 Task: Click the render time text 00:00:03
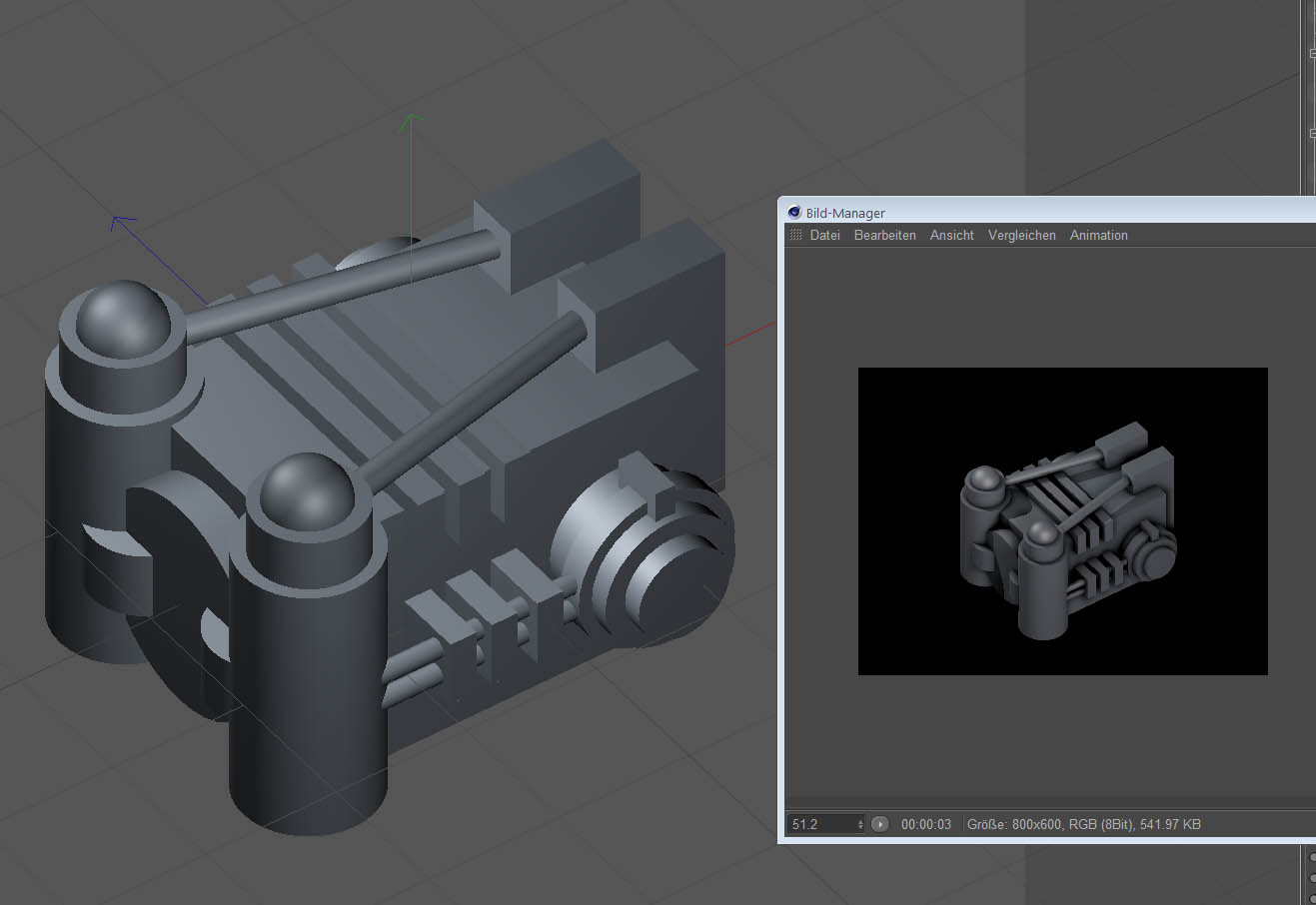point(926,824)
